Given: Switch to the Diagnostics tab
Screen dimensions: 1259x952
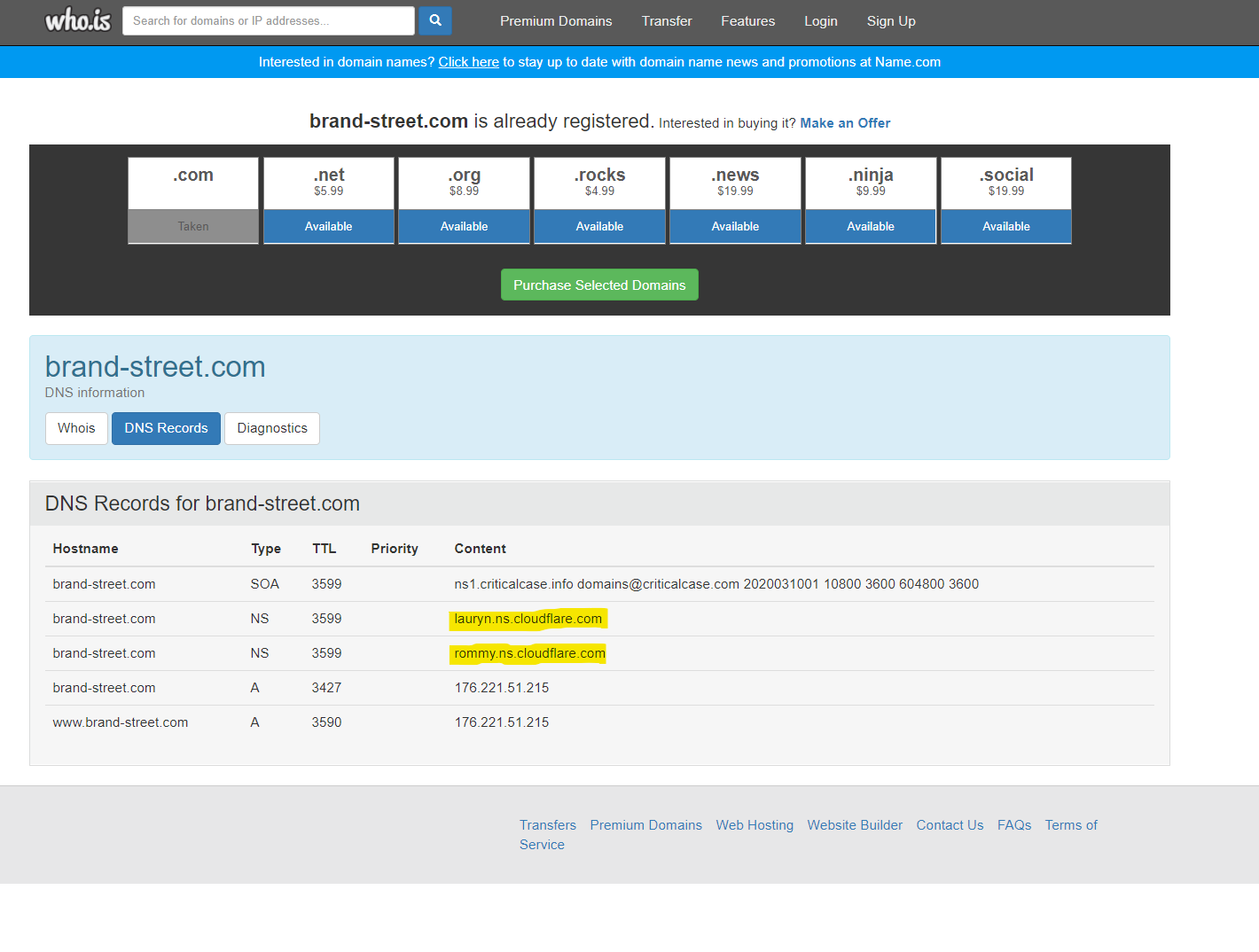Looking at the screenshot, I should [x=272, y=428].
